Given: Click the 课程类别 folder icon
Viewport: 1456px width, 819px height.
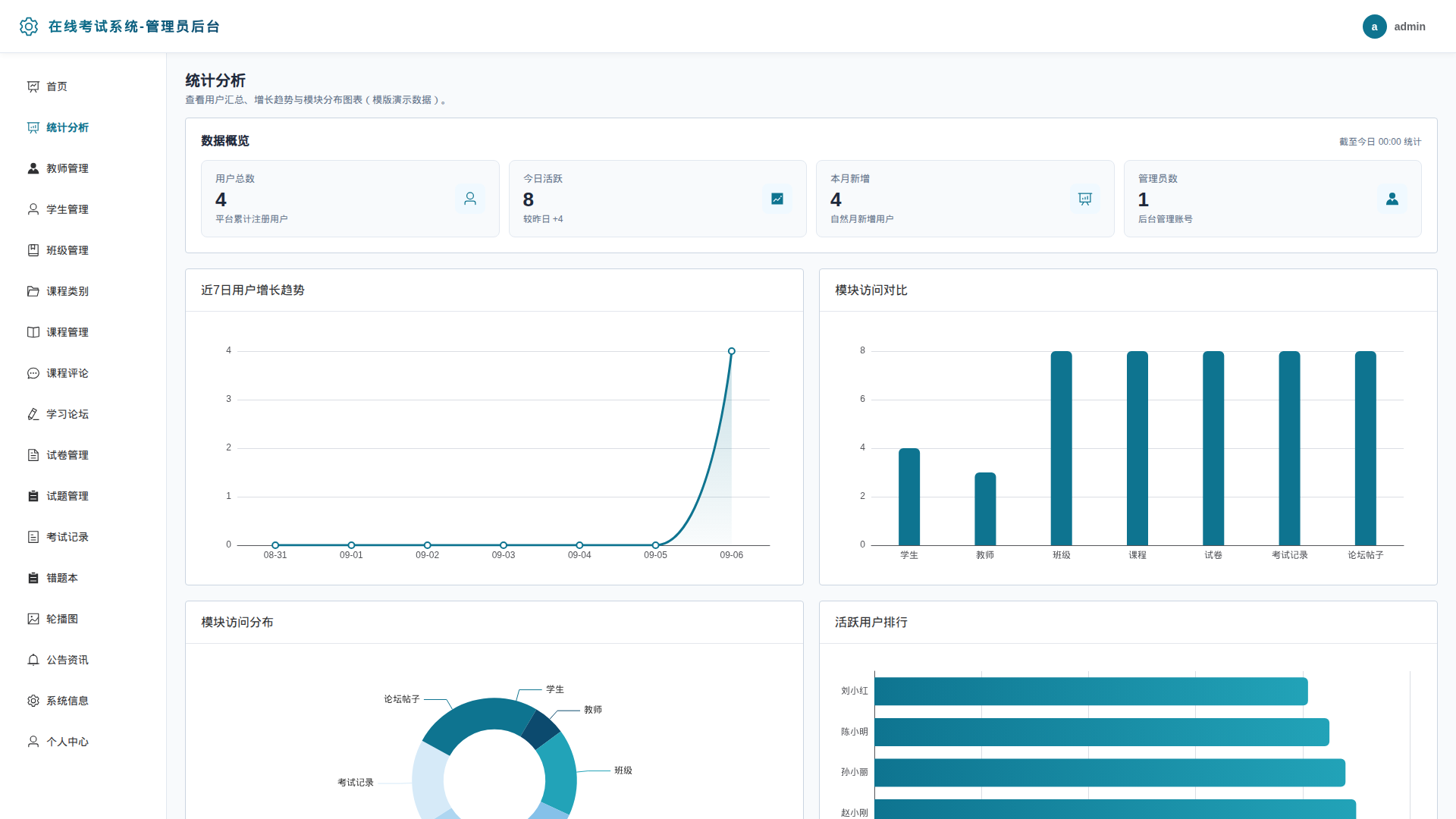Looking at the screenshot, I should pyautogui.click(x=33, y=291).
